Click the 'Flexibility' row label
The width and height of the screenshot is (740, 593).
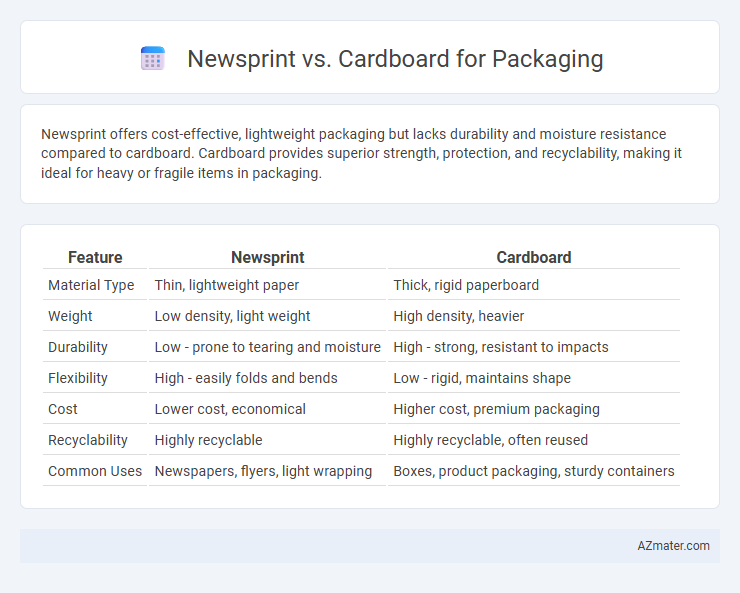[78, 378]
